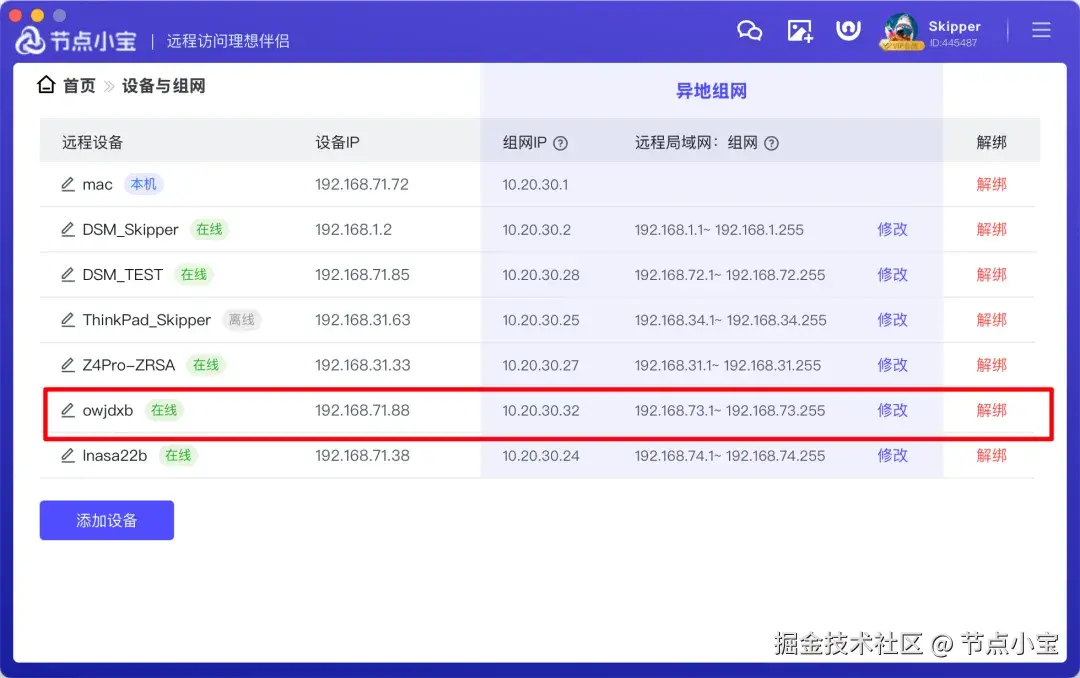The height and width of the screenshot is (678, 1080).
Task: Click the VIP badge under Skipper's avatar
Action: 901,47
